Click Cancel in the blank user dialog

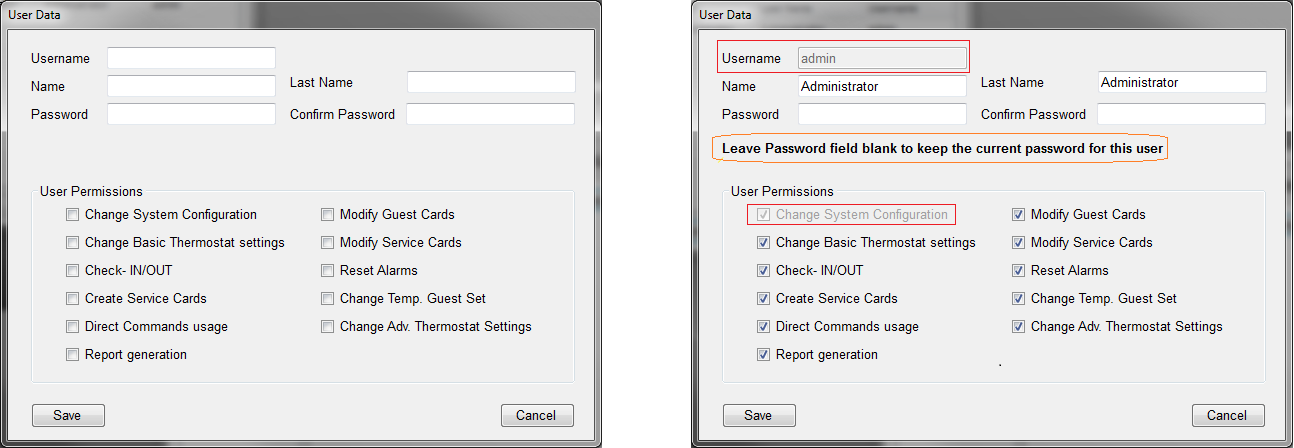[x=537, y=415]
